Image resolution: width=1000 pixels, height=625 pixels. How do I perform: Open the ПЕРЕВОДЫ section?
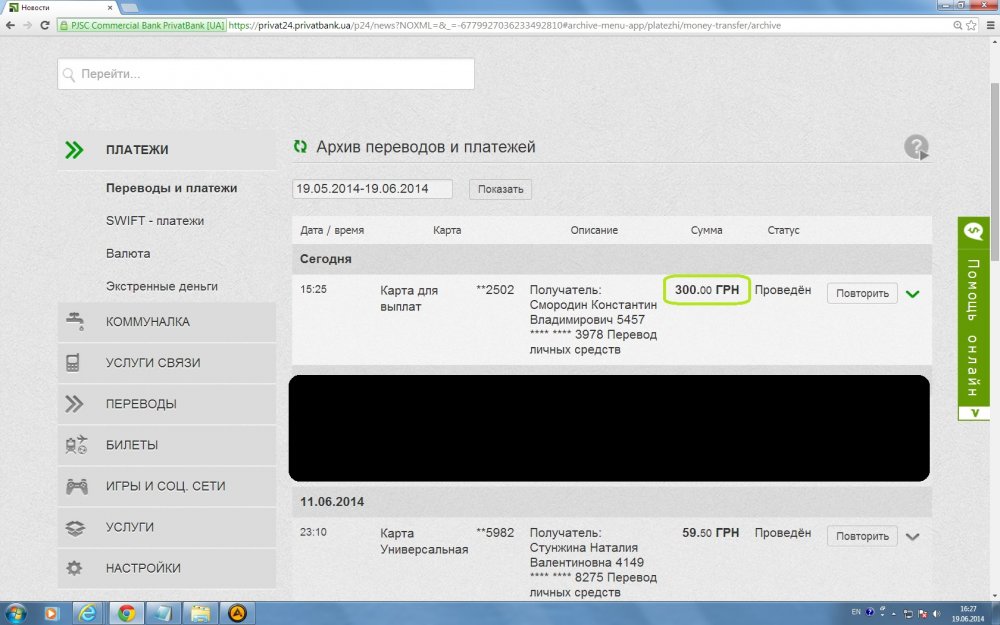click(166, 404)
